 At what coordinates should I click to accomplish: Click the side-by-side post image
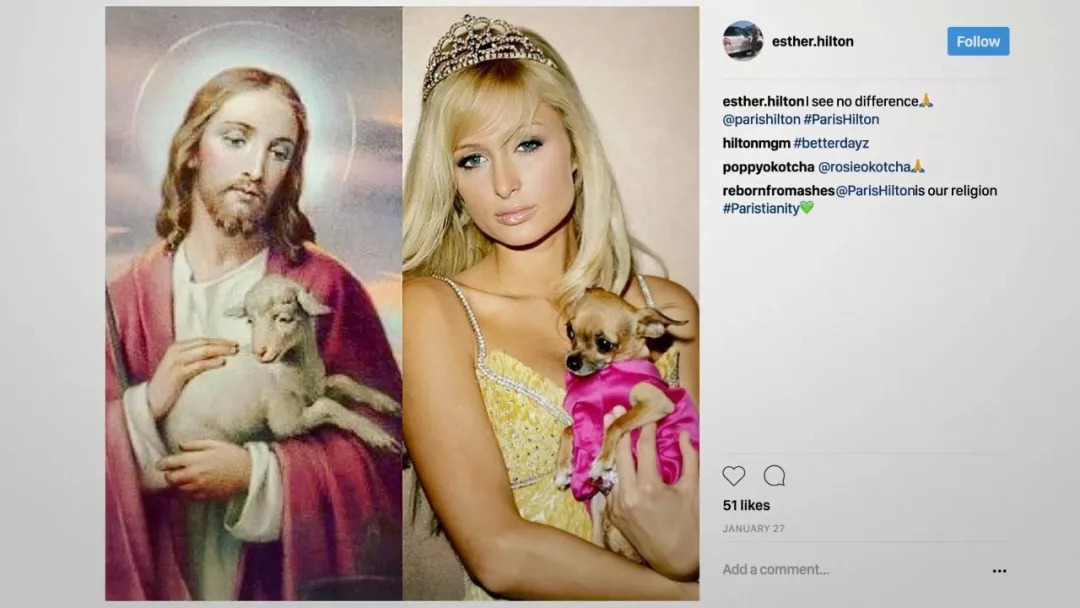402,304
